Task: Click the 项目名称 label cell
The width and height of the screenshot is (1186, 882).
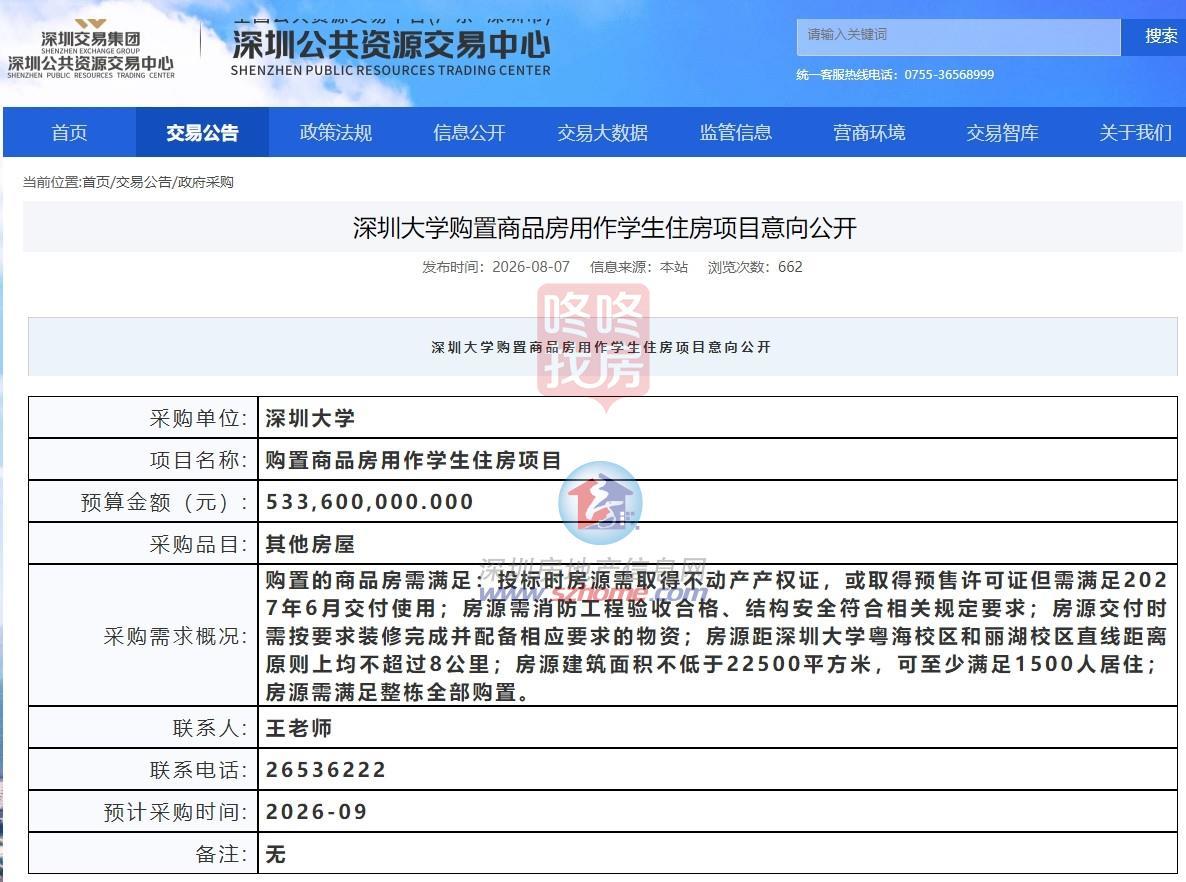Action: [x=143, y=459]
